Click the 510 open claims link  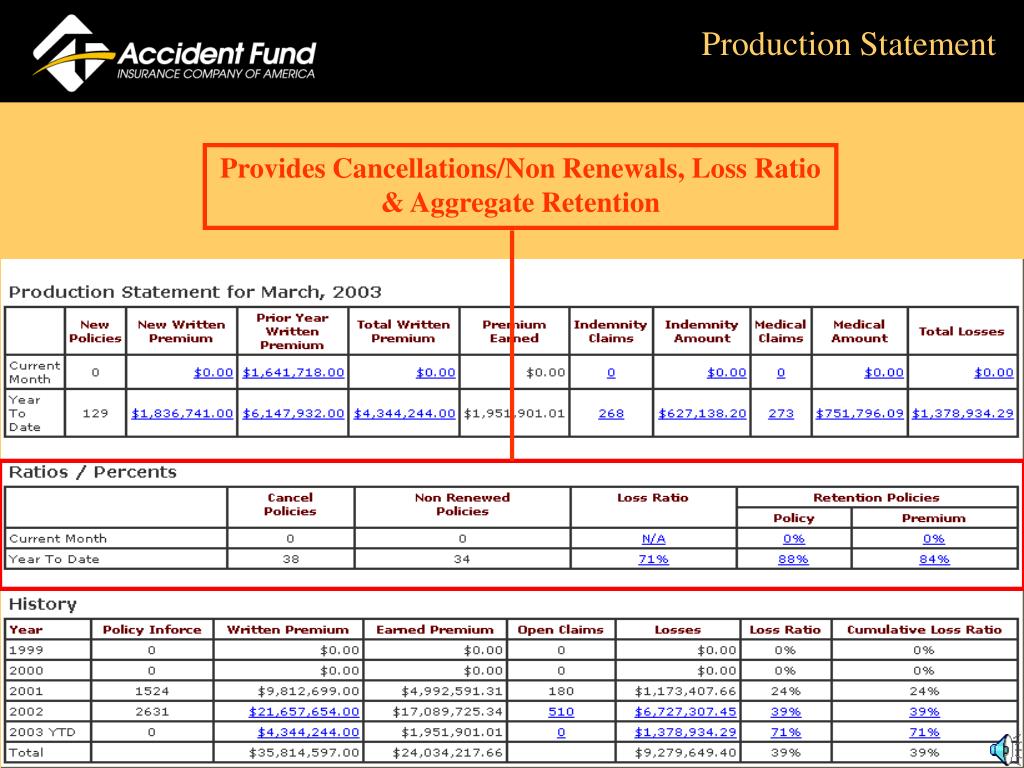click(561, 711)
